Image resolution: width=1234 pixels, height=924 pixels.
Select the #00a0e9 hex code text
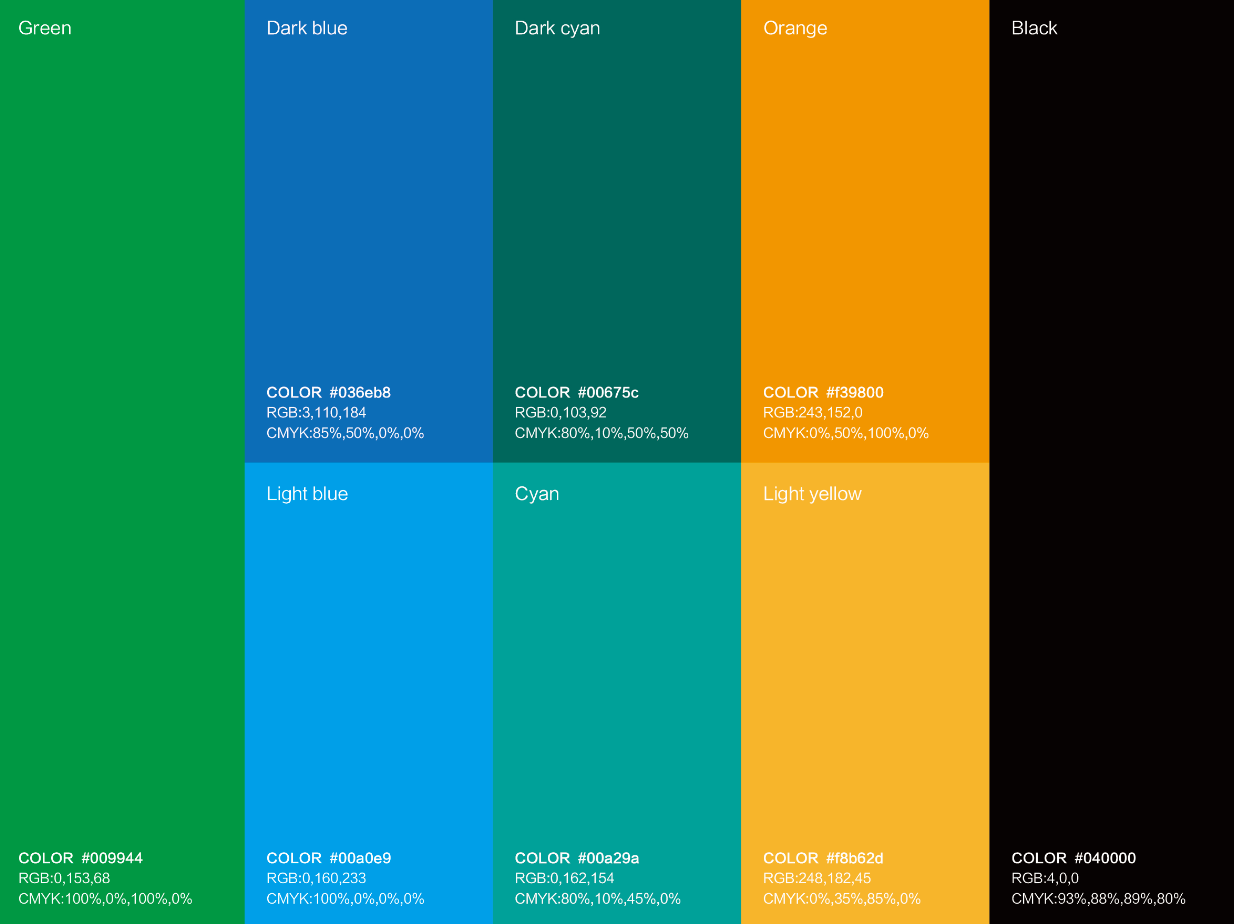click(x=359, y=858)
